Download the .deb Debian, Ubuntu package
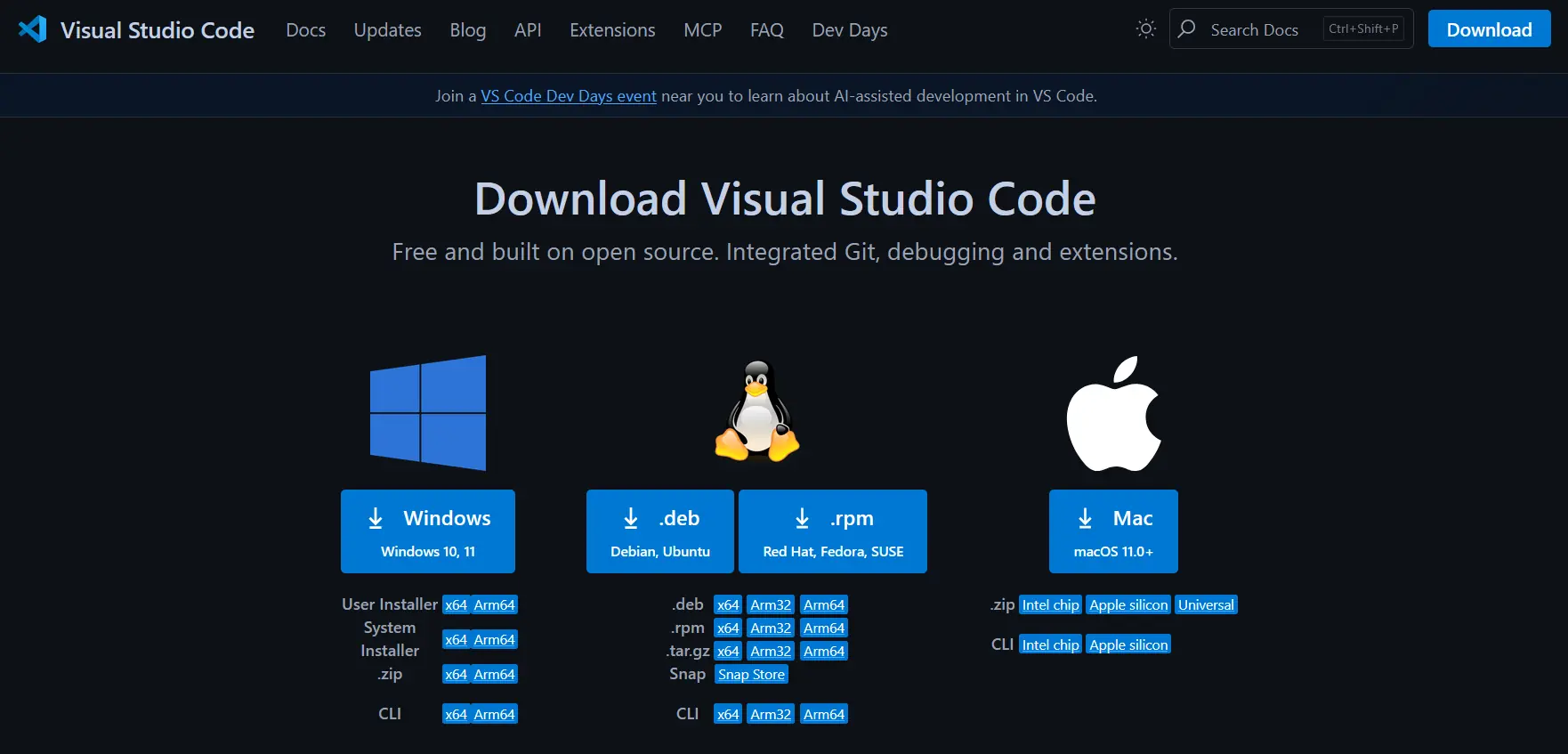Screen dimensions: 1568x754 [660, 531]
